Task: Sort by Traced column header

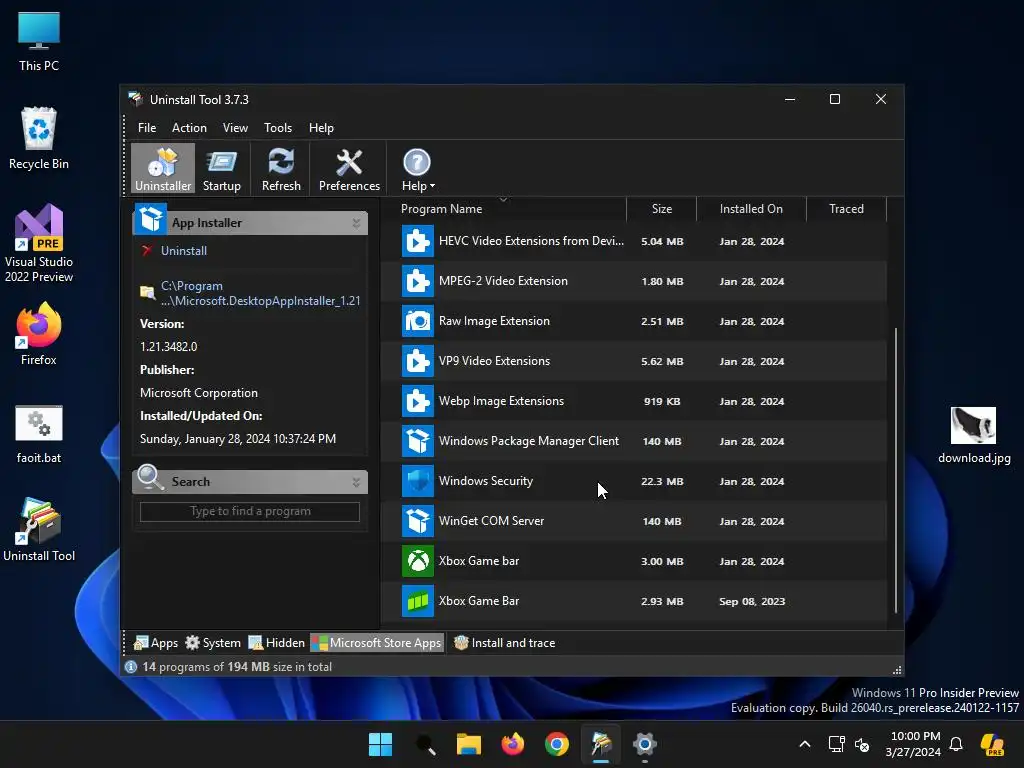Action: point(846,209)
